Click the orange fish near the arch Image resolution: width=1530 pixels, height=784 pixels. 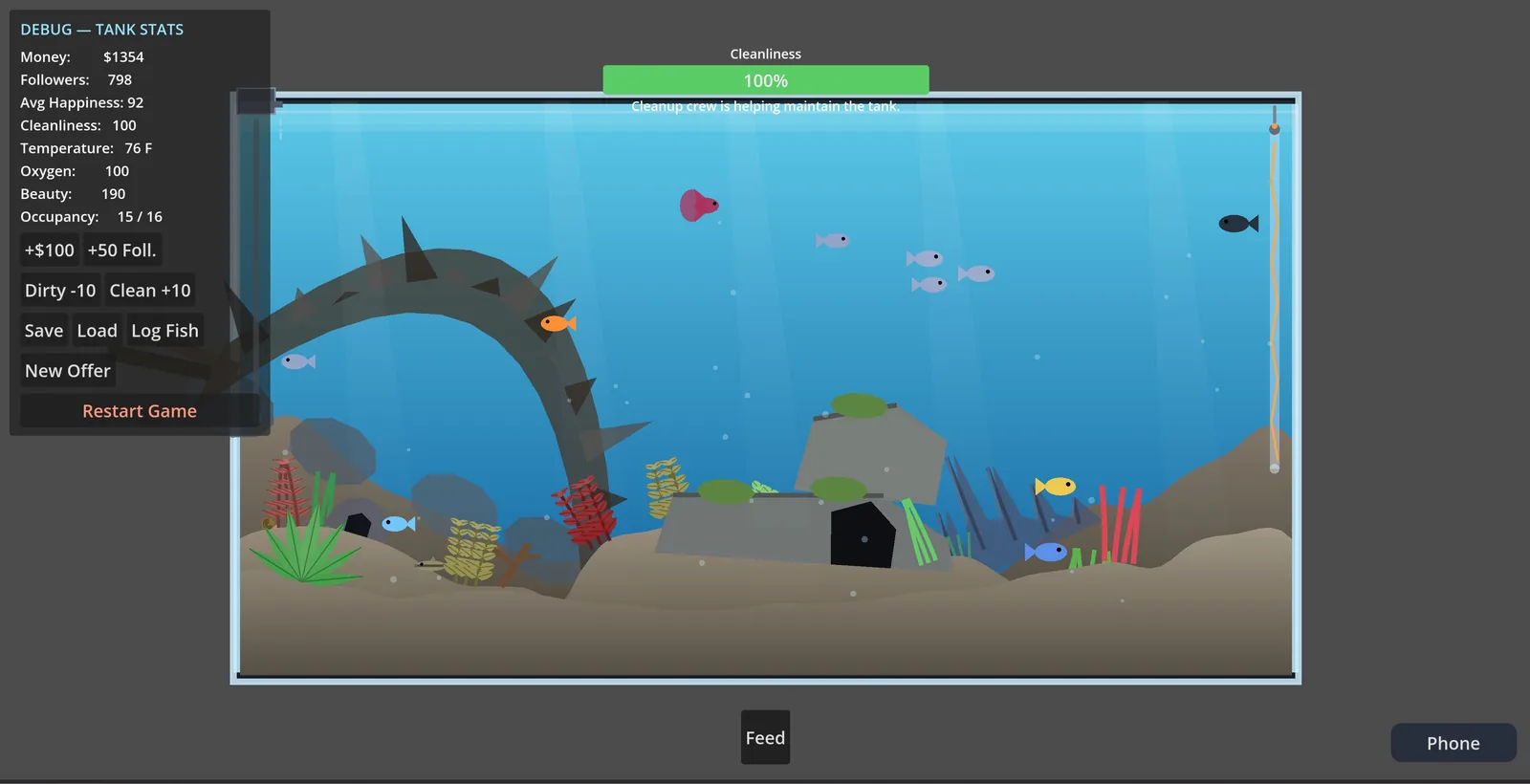point(557,323)
